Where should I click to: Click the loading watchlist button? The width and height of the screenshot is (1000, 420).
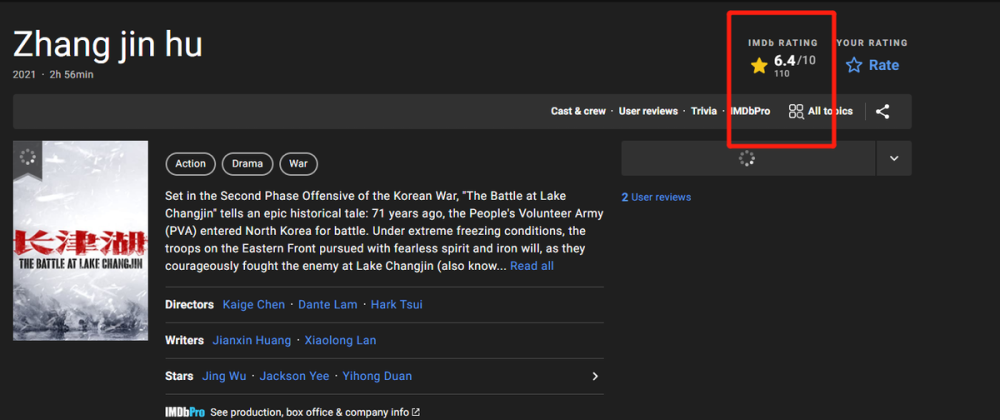(747, 158)
